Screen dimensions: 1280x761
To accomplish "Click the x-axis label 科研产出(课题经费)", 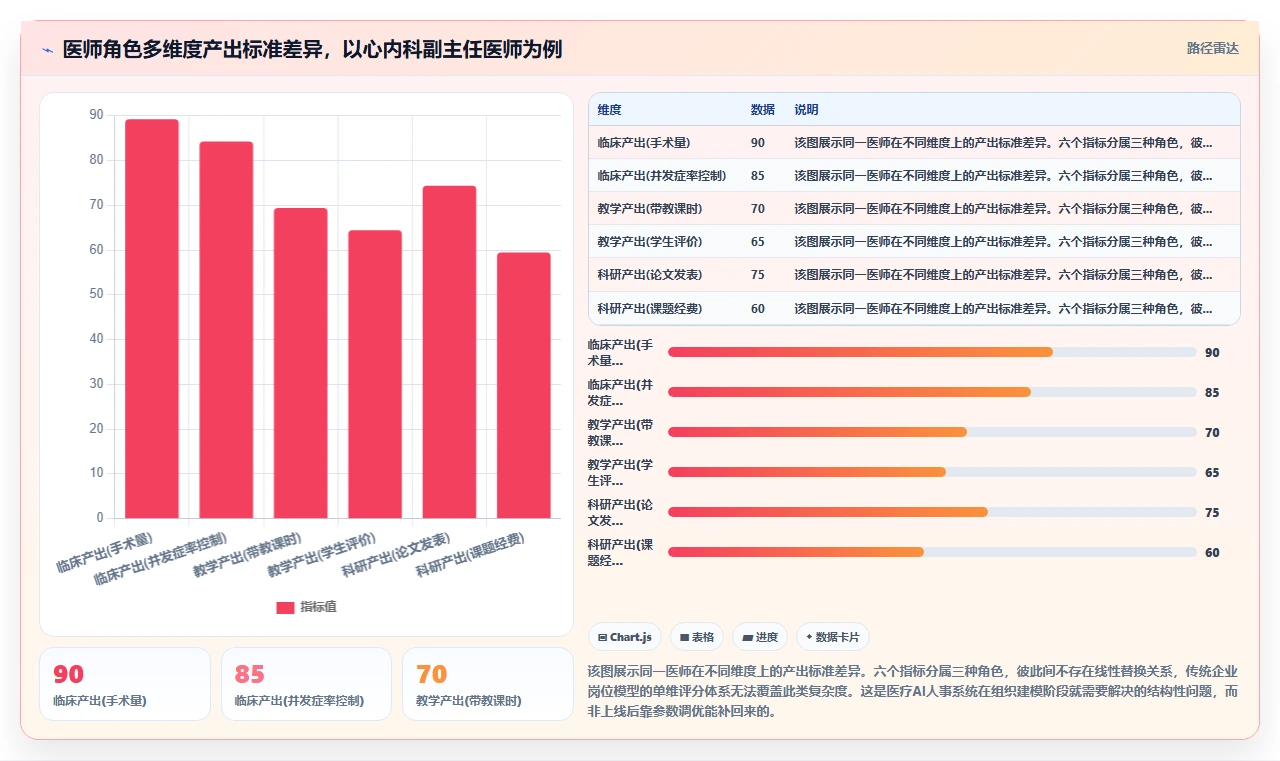I will pos(470,555).
